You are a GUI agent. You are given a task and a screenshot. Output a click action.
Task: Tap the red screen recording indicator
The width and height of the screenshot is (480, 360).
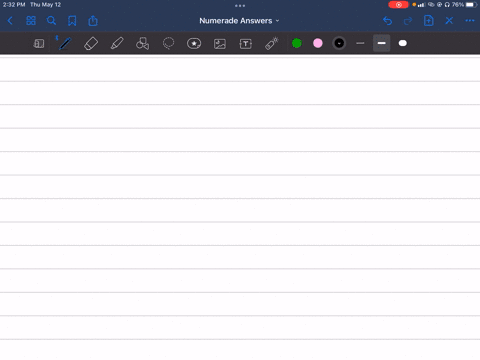pos(398,5)
